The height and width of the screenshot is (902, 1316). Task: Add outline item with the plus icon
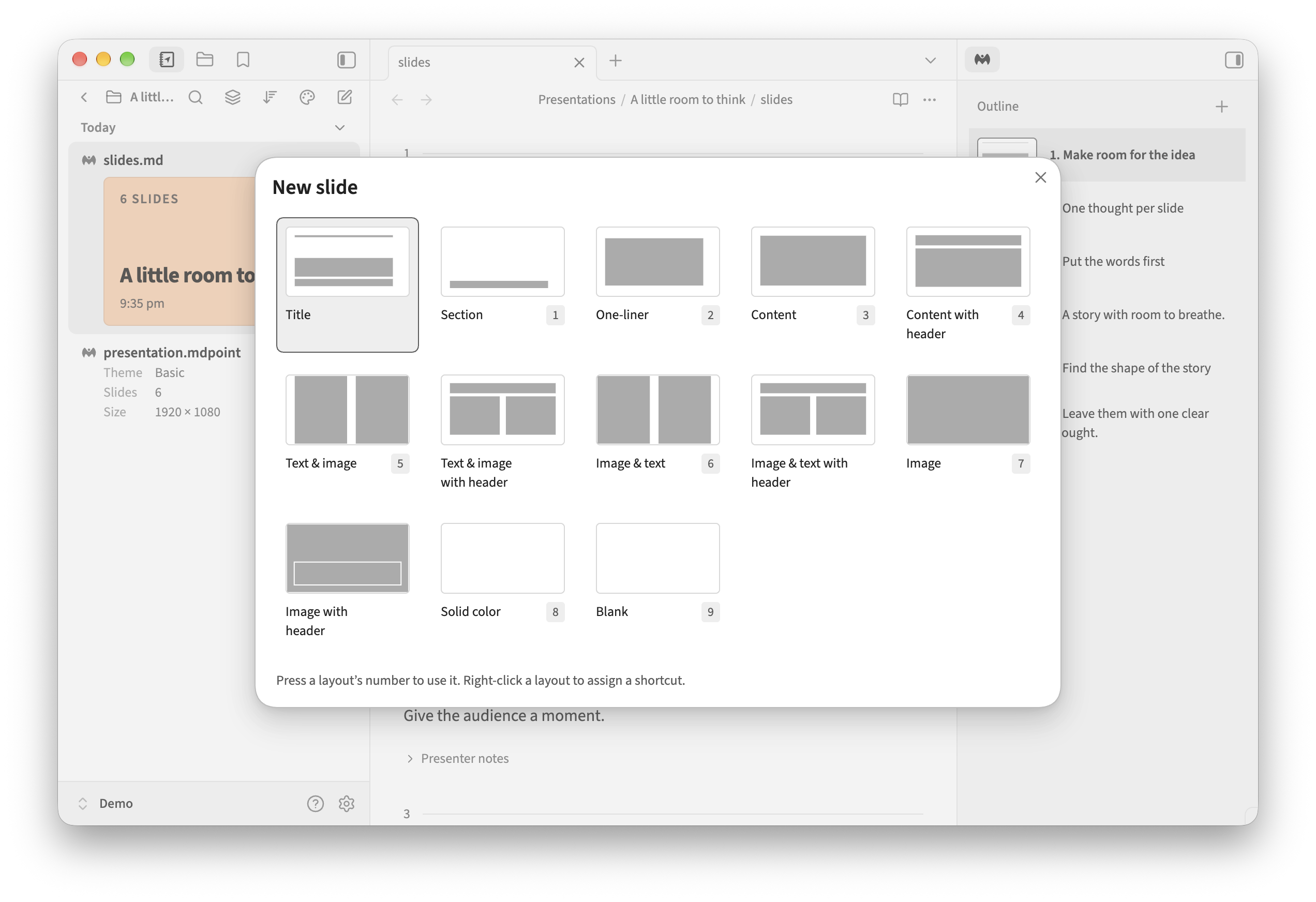pyautogui.click(x=1221, y=107)
